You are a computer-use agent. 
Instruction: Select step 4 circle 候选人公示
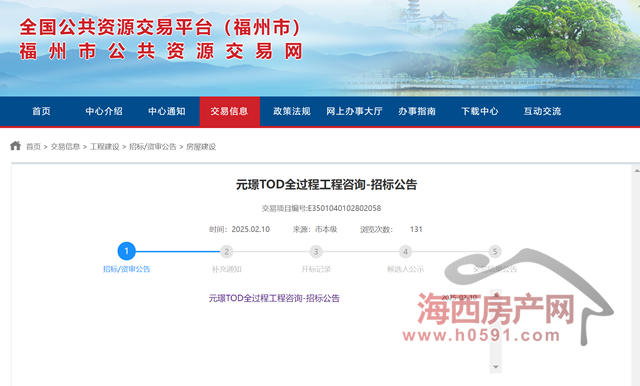click(x=405, y=252)
